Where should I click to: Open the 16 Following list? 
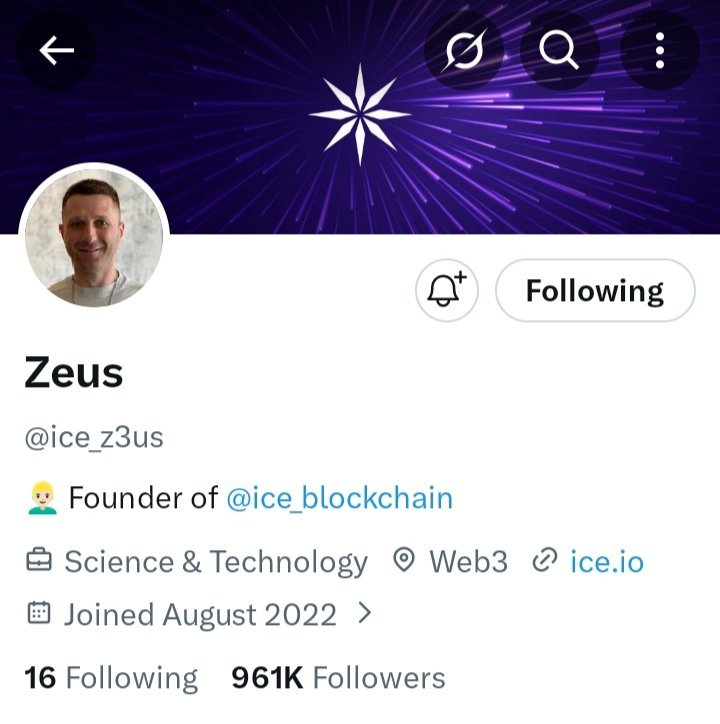[x=111, y=678]
